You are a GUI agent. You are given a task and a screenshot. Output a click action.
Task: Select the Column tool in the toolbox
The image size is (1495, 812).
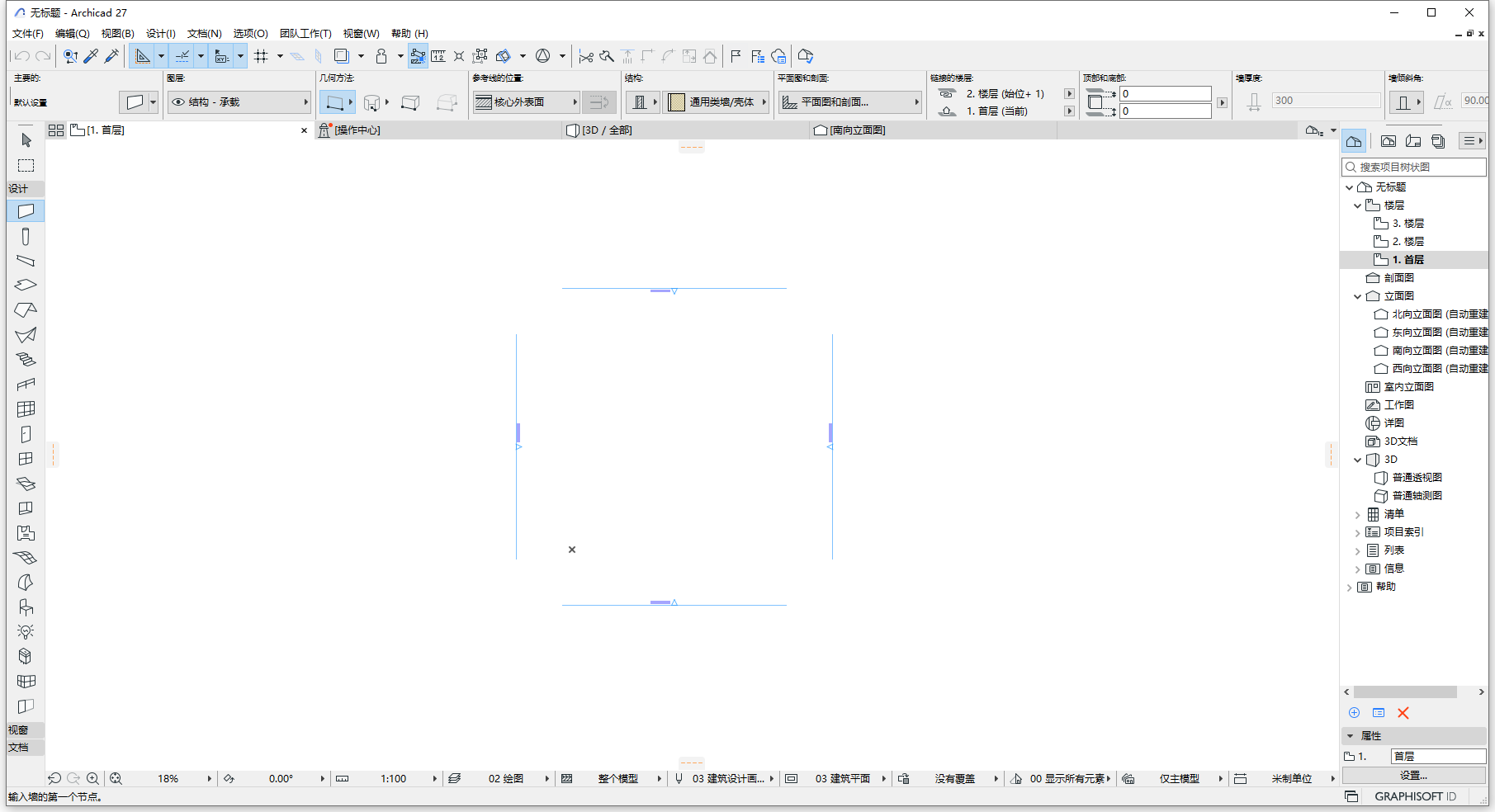(26, 237)
